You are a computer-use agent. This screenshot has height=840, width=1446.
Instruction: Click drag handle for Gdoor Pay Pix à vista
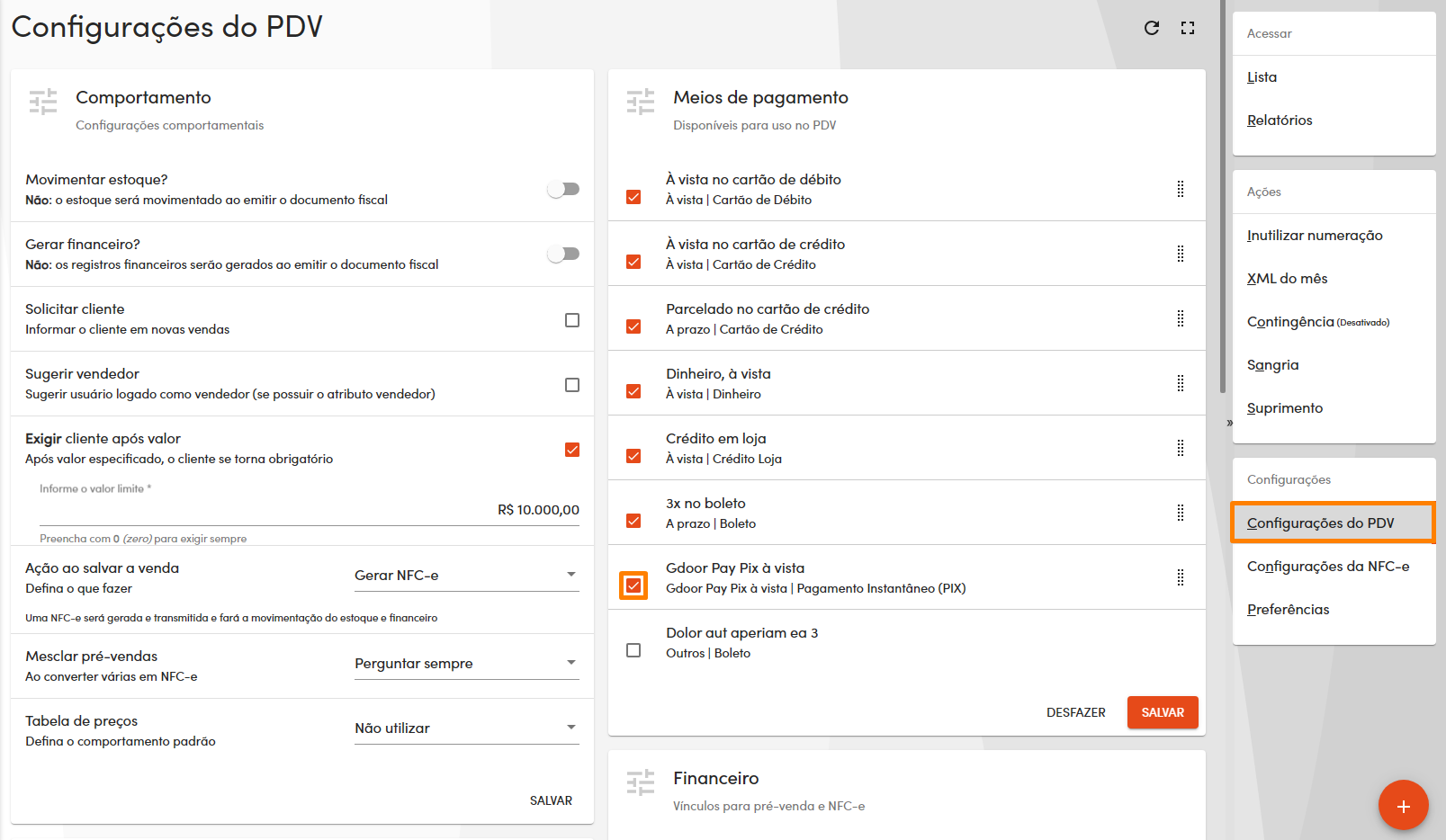pos(1181,577)
